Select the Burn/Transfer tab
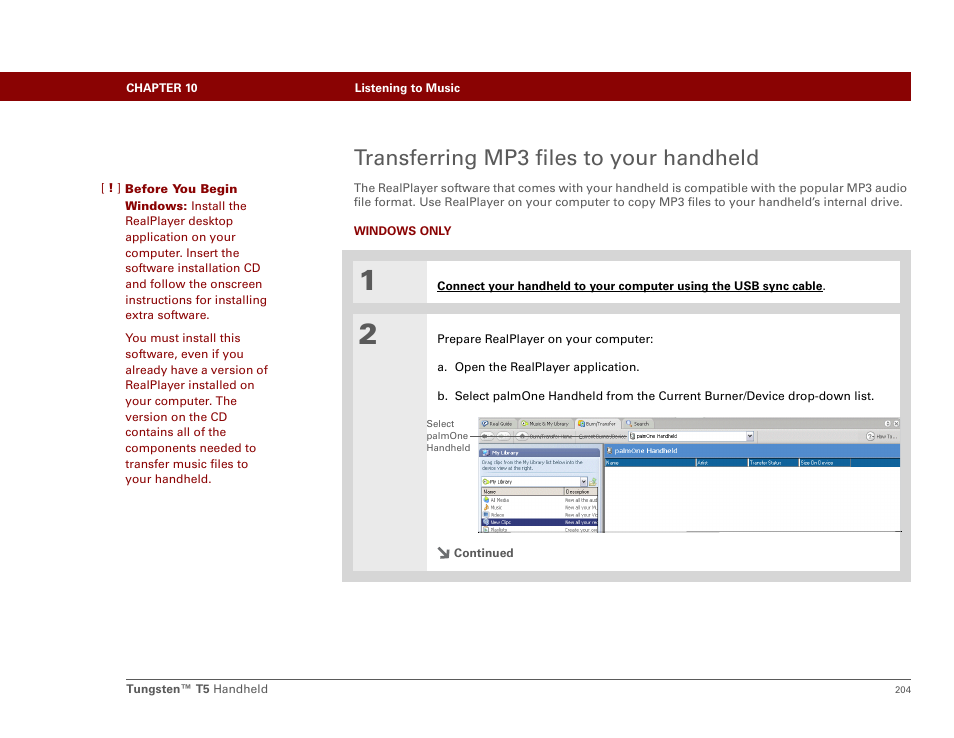Screen dimensions: 954x738 597,423
